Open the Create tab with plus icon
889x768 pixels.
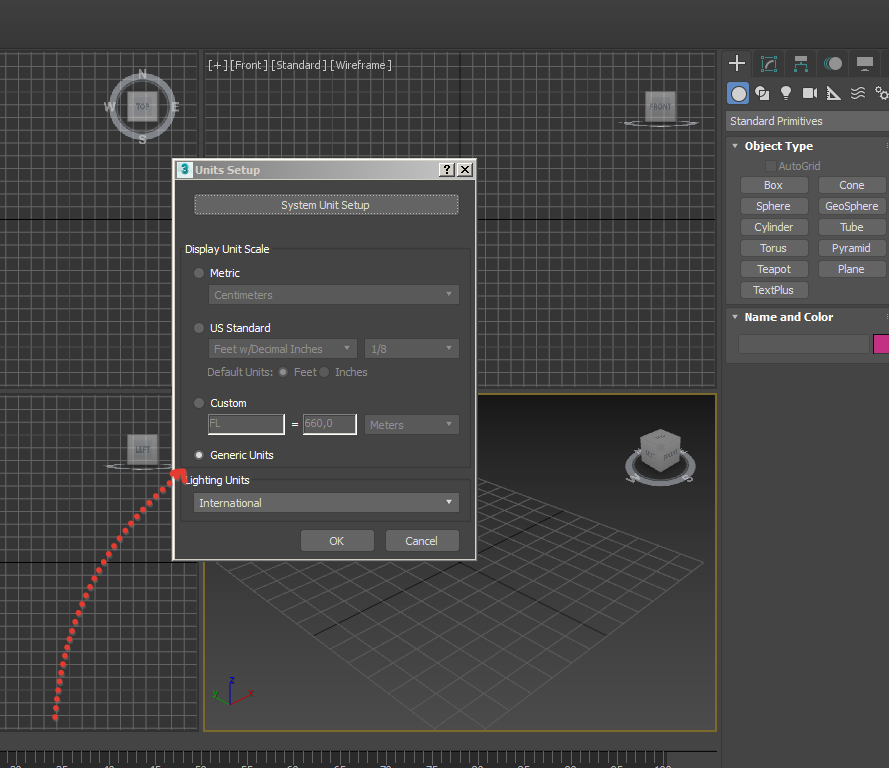[x=736, y=63]
